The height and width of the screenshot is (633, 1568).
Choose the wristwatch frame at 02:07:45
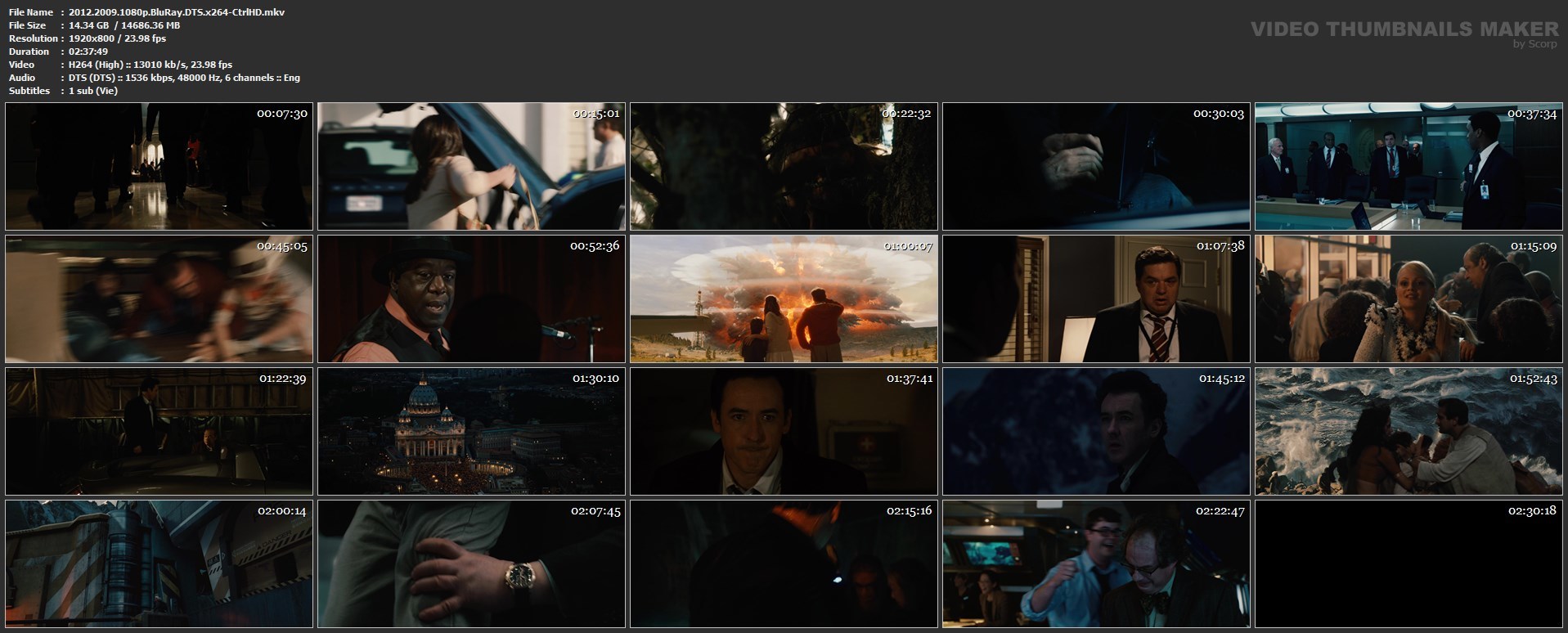point(471,563)
